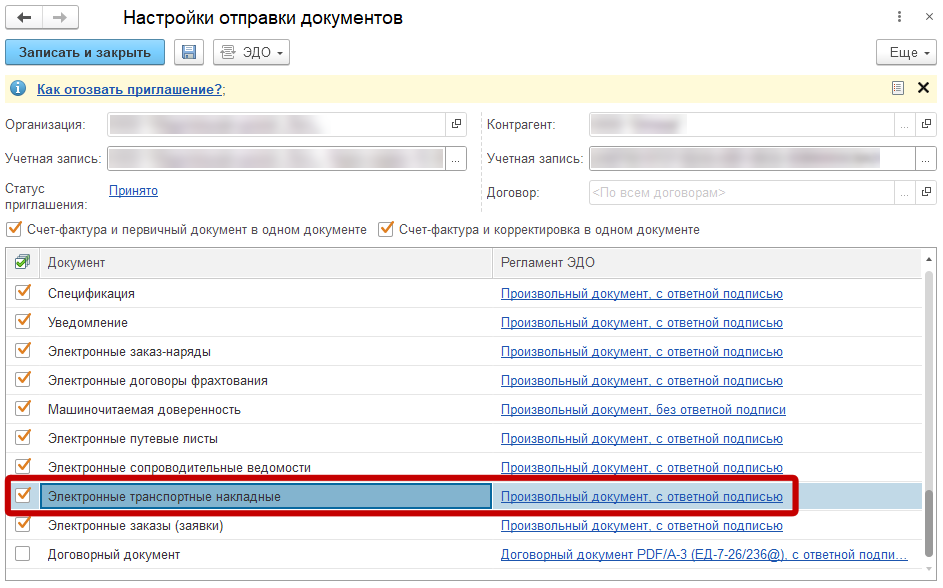Open the notification list icon
Screen dimensions: 943x588
898,88
